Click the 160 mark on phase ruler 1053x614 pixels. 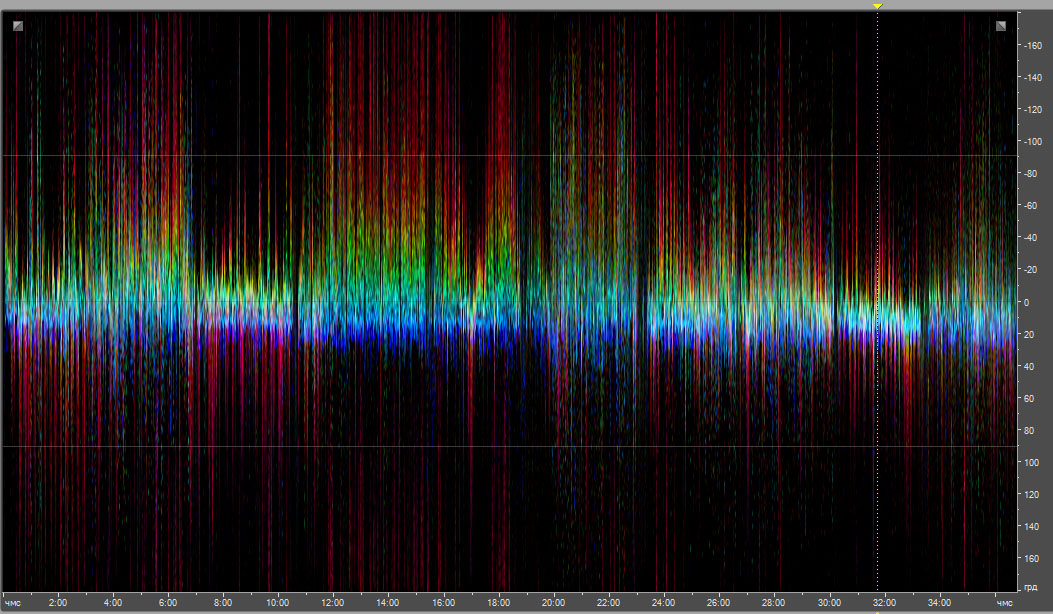1033,558
